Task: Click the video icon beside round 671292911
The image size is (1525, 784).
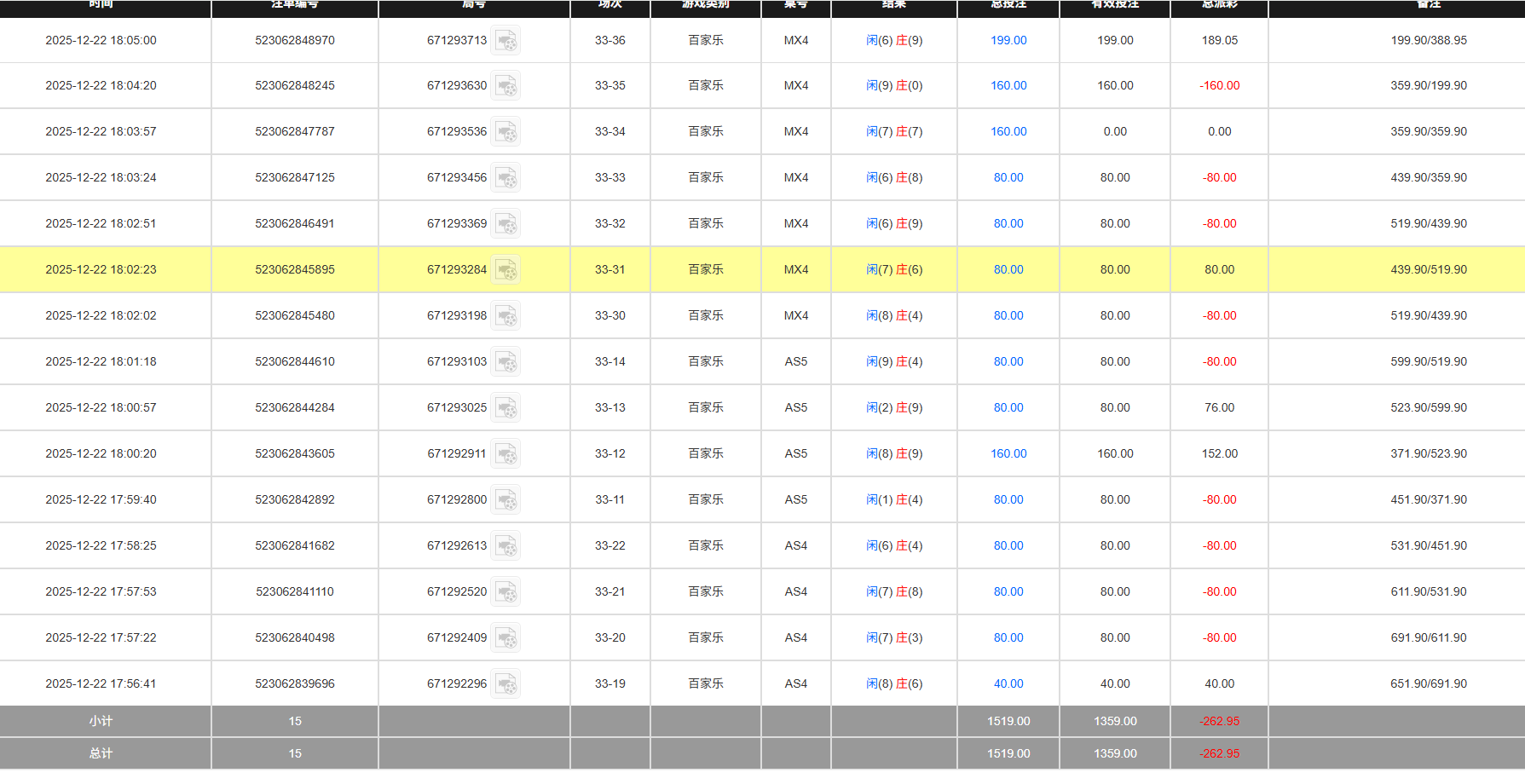Action: (506, 454)
